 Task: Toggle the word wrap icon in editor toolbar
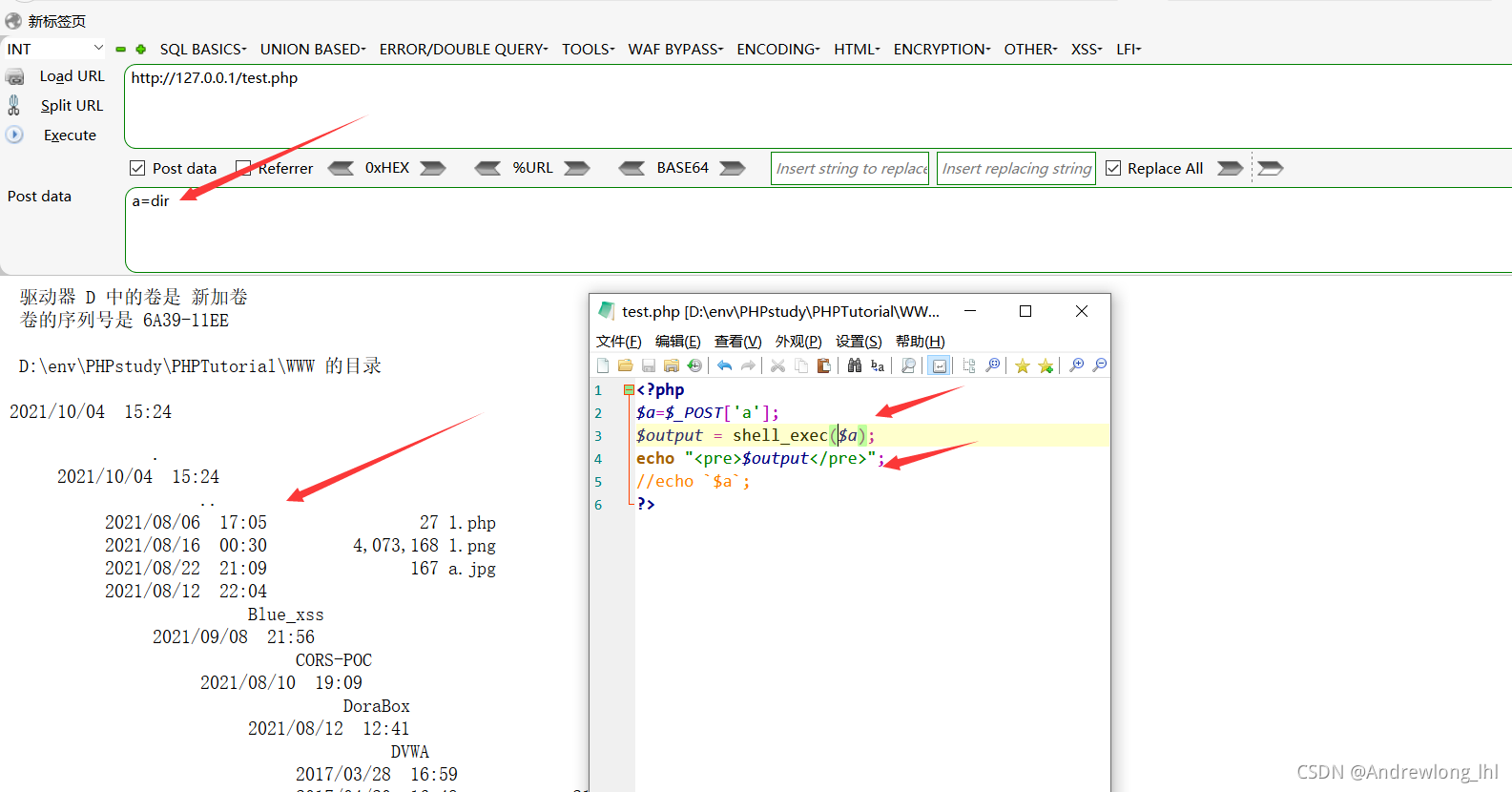[x=940, y=365]
